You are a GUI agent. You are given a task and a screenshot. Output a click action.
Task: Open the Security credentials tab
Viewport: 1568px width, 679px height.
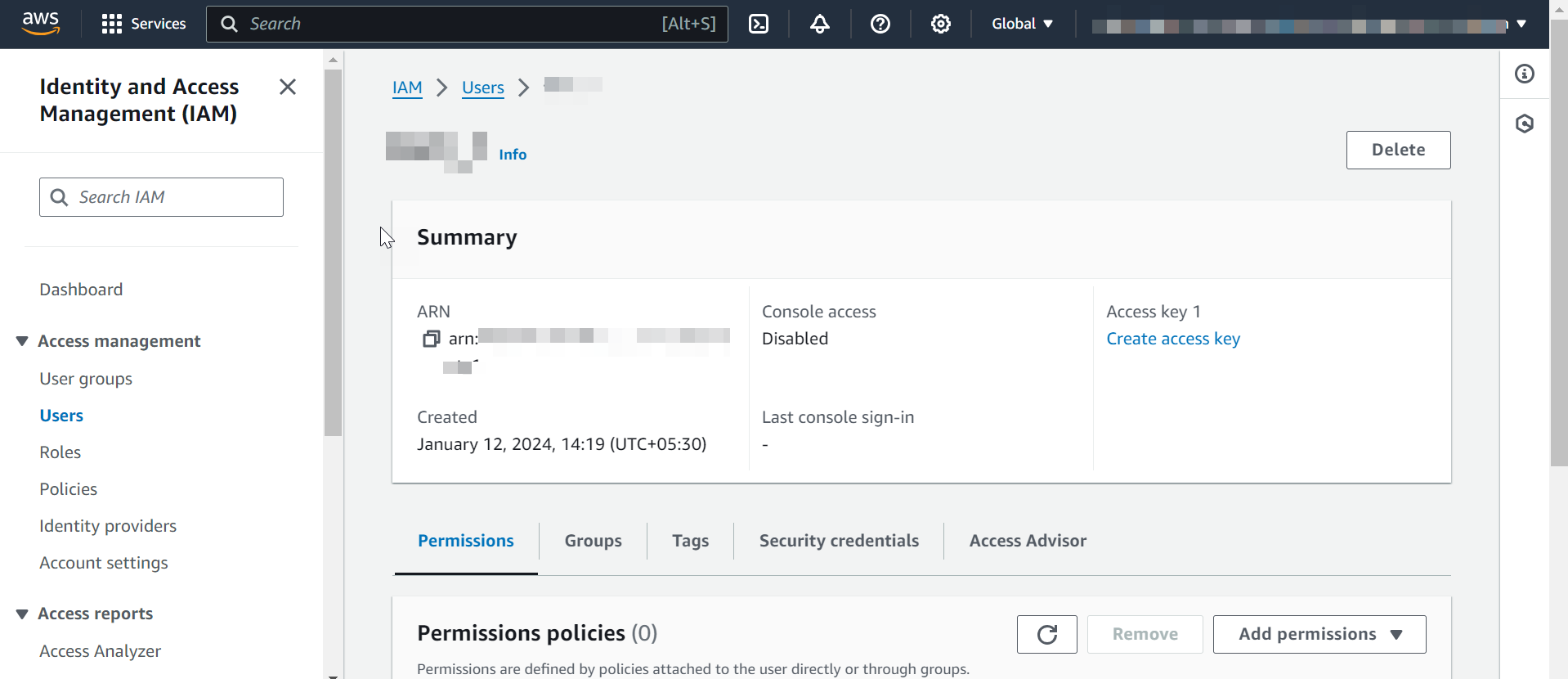point(839,541)
